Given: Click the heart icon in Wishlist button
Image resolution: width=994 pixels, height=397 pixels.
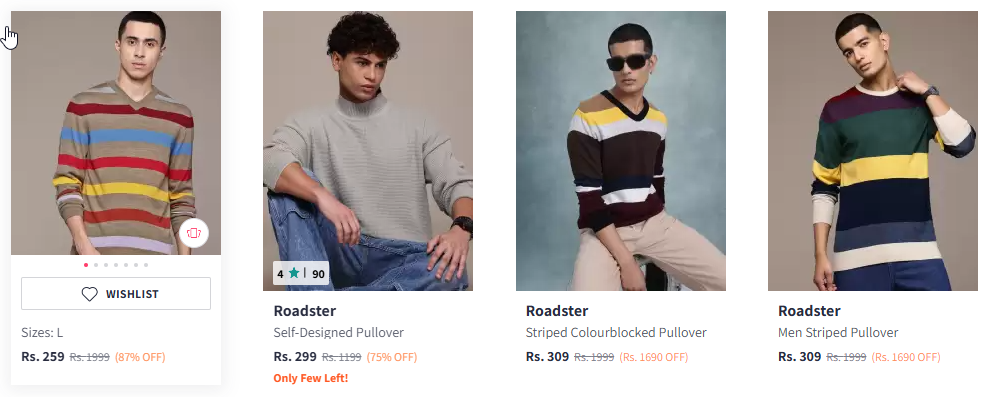Looking at the screenshot, I should pos(89,294).
